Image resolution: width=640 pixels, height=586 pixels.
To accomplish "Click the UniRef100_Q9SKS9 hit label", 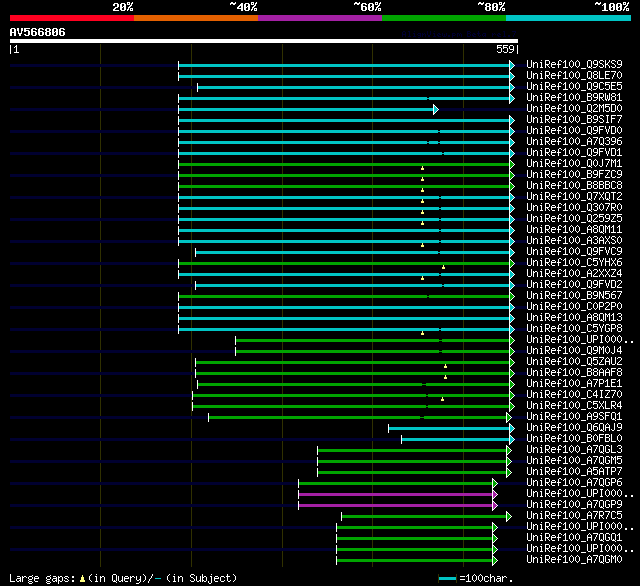I will [x=574, y=64].
